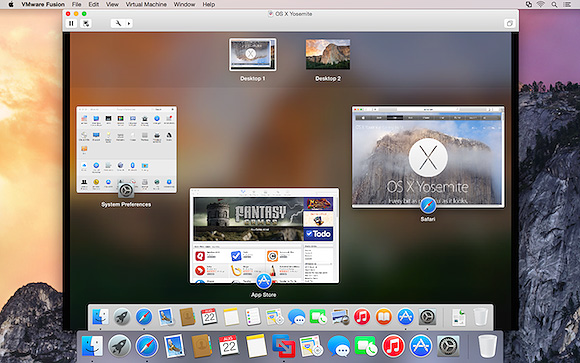The height and width of the screenshot is (363, 580).
Task: Open the View menu in menu bar
Action: click(x=112, y=4)
